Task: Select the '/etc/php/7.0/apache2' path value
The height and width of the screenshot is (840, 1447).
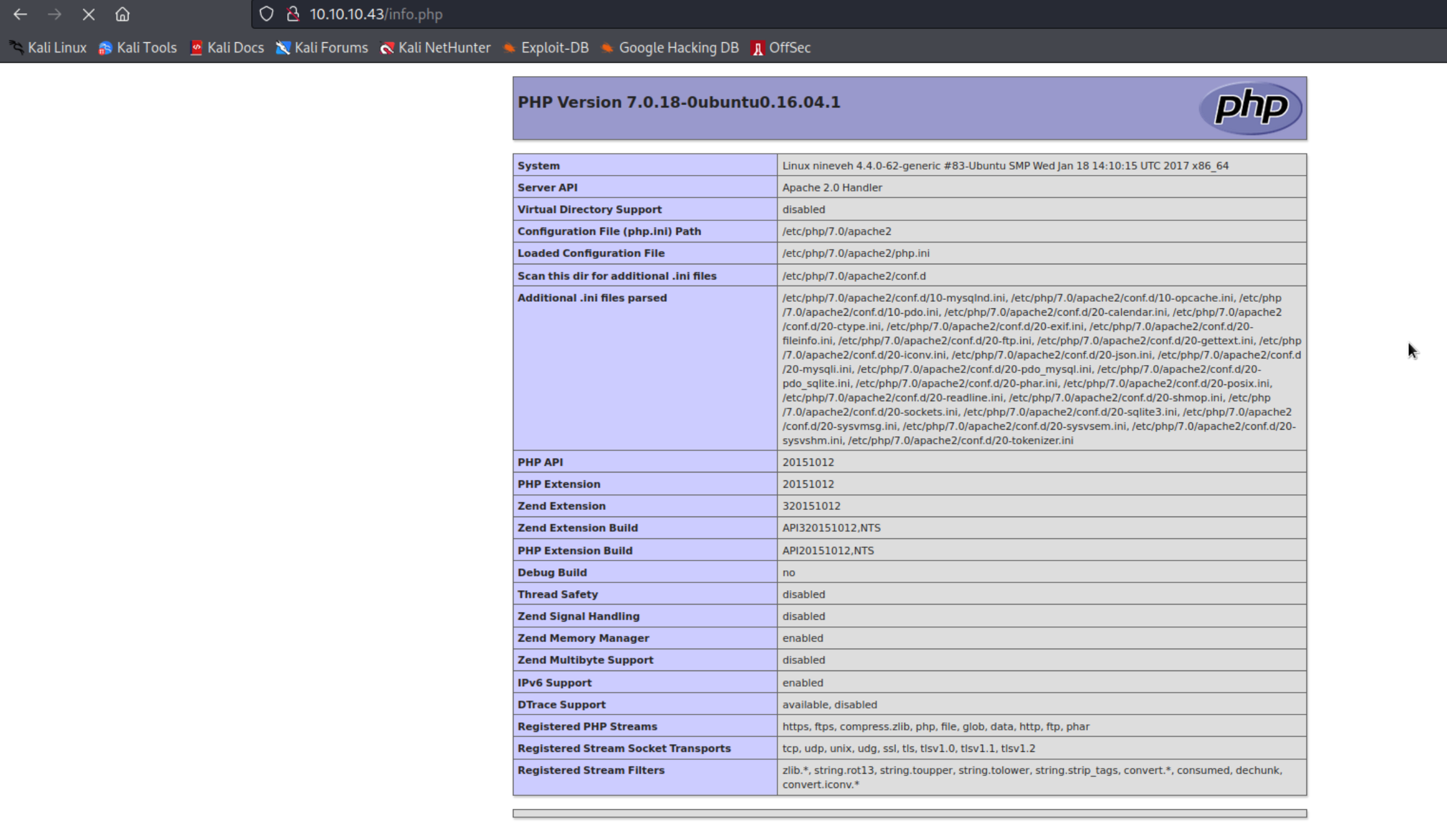Action: pyautogui.click(x=836, y=231)
